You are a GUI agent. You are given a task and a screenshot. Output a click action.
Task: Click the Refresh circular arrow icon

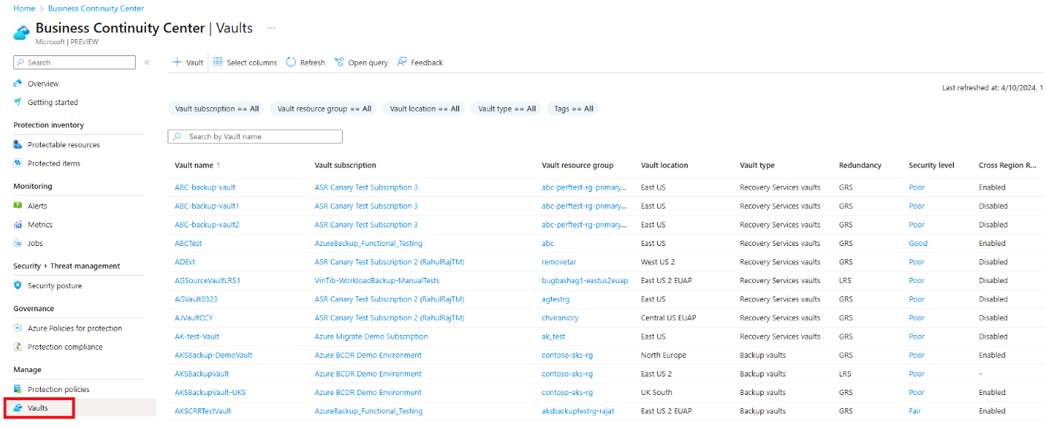[x=291, y=62]
